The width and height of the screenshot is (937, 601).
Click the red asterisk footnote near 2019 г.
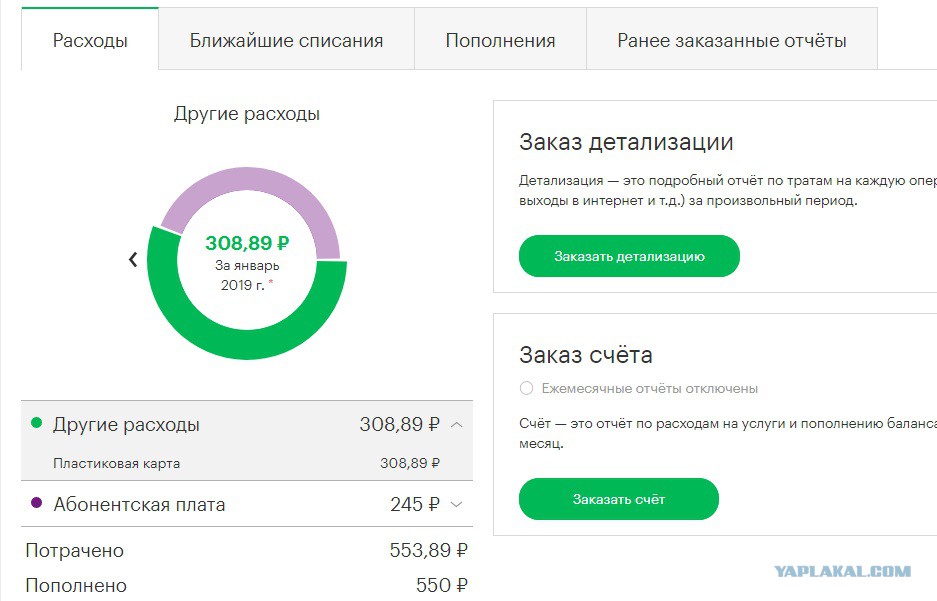click(x=271, y=281)
